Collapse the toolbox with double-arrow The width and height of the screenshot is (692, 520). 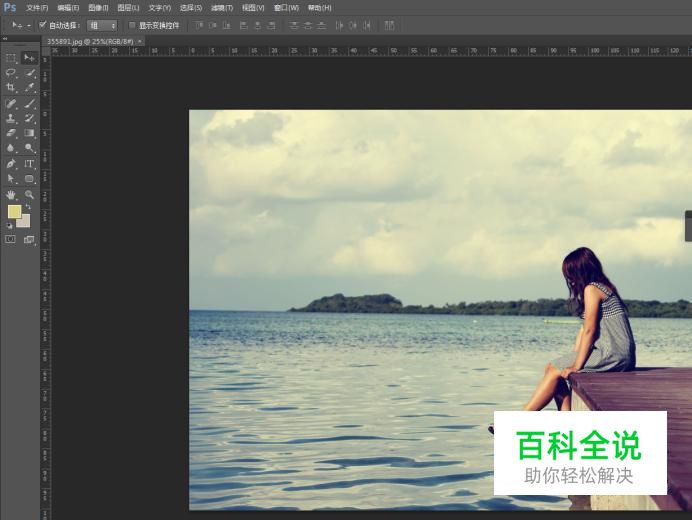(5, 39)
